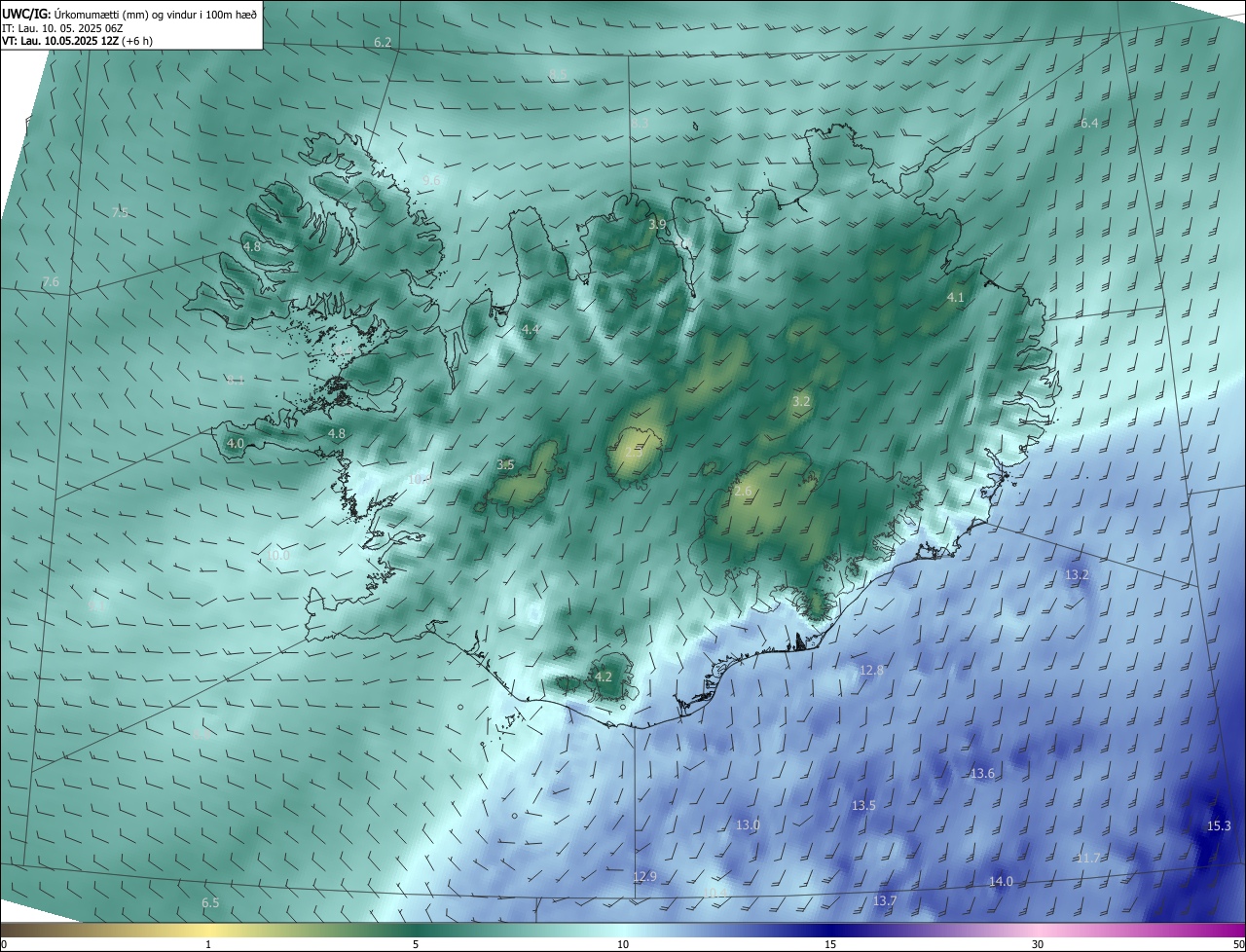This screenshot has width=1246, height=952.
Task: Click the 13.7 value label
Action: 884,901
